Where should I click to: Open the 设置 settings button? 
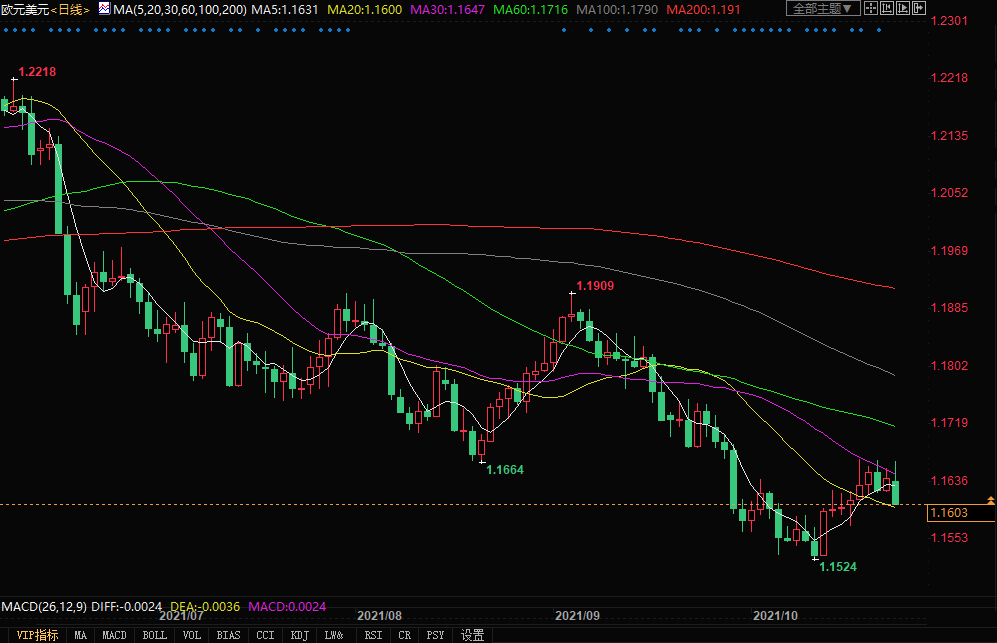473,635
